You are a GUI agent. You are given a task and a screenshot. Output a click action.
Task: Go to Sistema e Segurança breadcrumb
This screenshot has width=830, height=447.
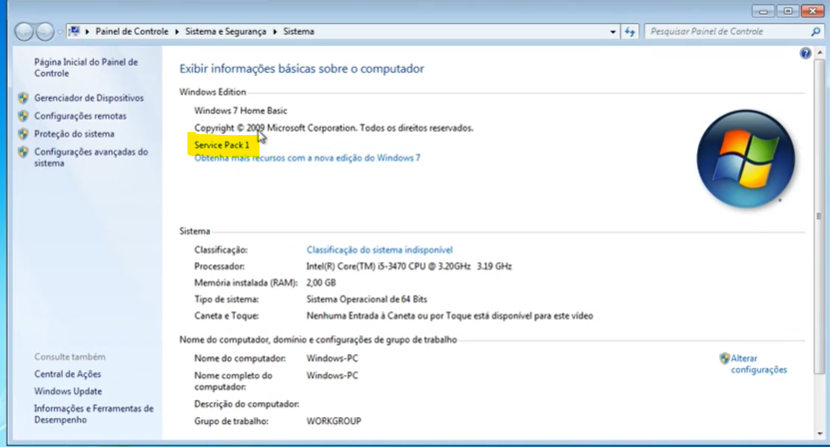(225, 31)
